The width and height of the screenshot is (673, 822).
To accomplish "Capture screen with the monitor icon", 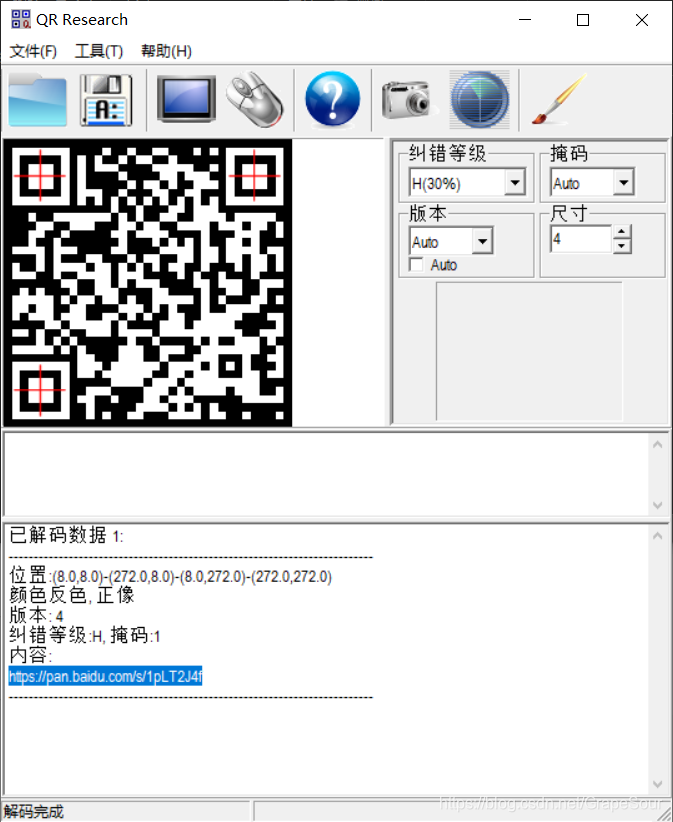I will tap(187, 99).
